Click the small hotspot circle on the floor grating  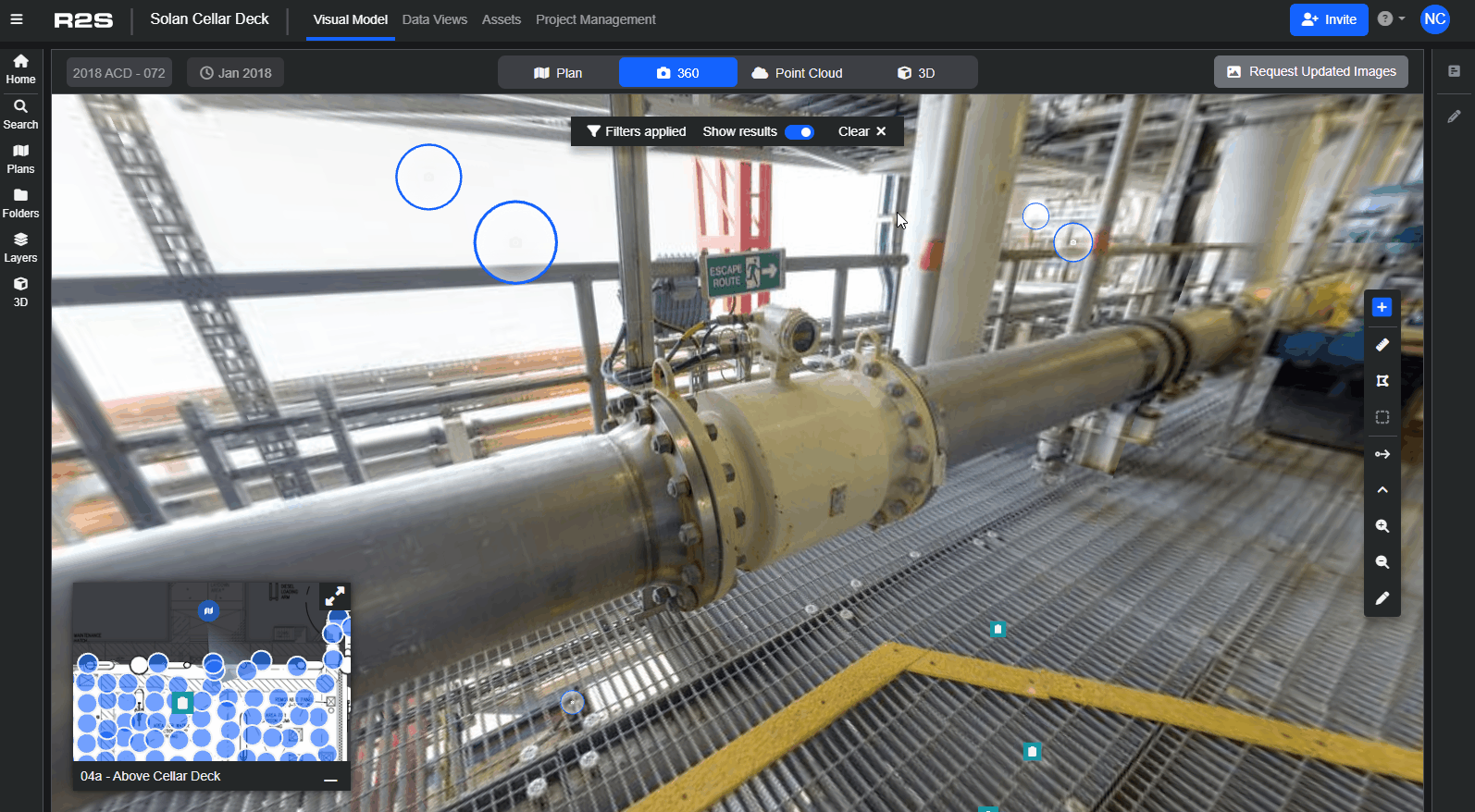tap(573, 703)
